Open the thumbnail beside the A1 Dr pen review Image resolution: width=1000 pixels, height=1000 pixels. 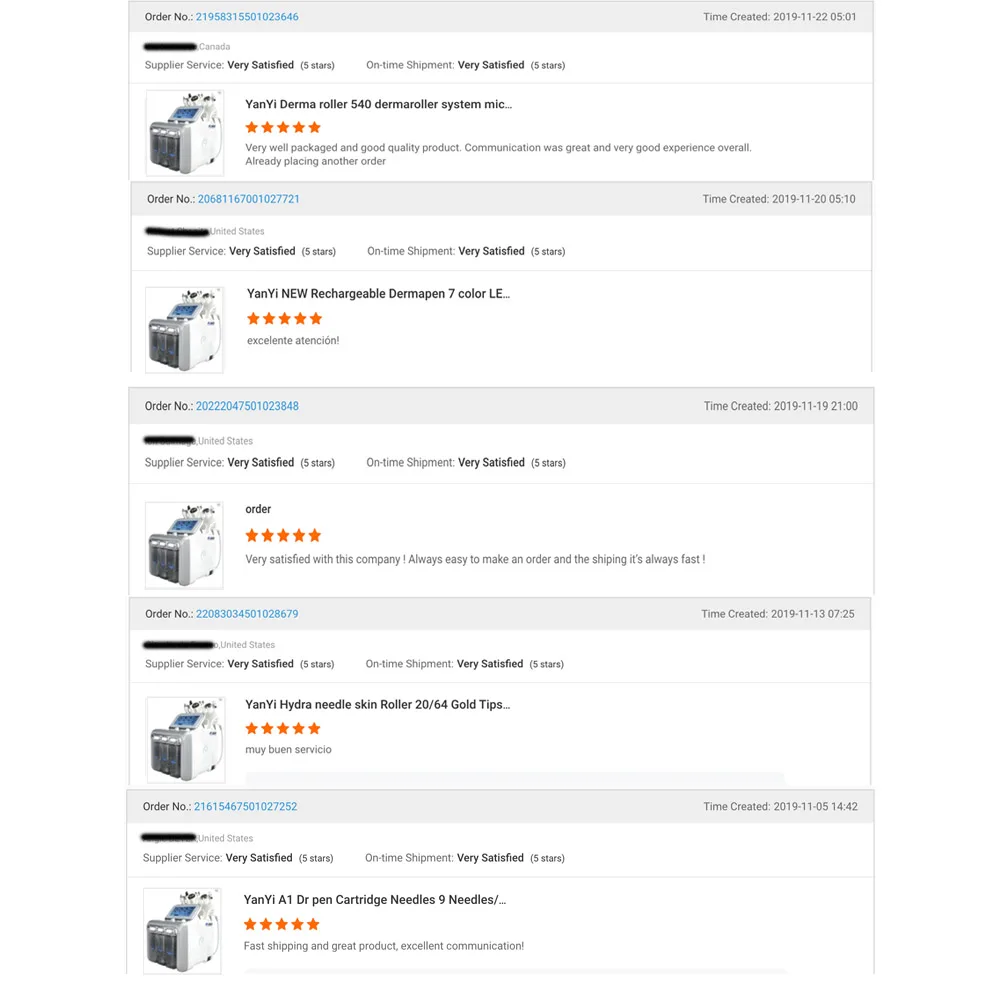point(183,930)
